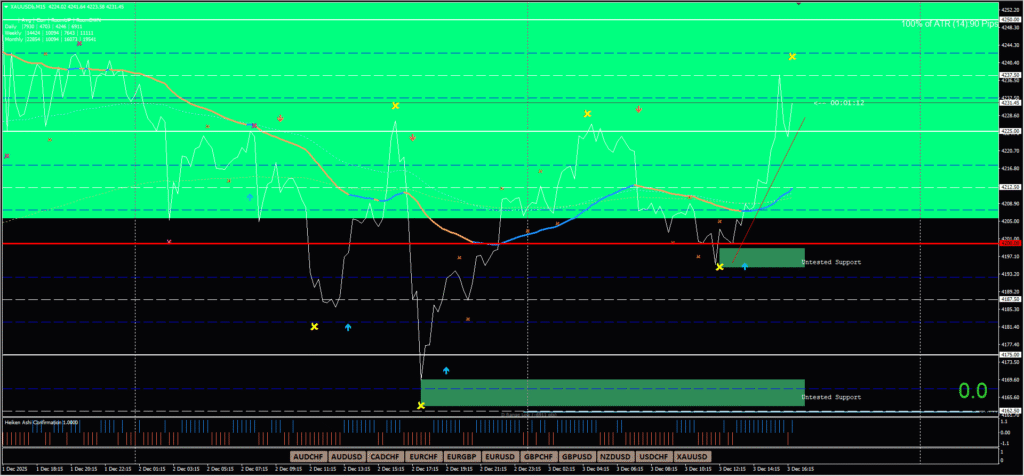The width and height of the screenshot is (1024, 476).
Task: Click blue up arrow under upper support zone
Action: click(x=745, y=267)
